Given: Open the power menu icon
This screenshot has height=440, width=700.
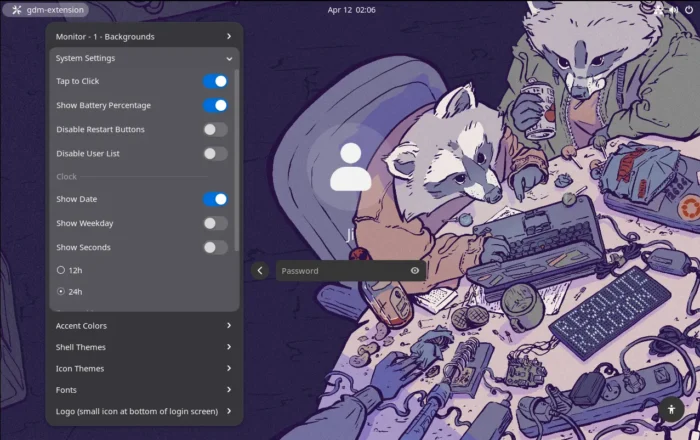Looking at the screenshot, I should 689,10.
